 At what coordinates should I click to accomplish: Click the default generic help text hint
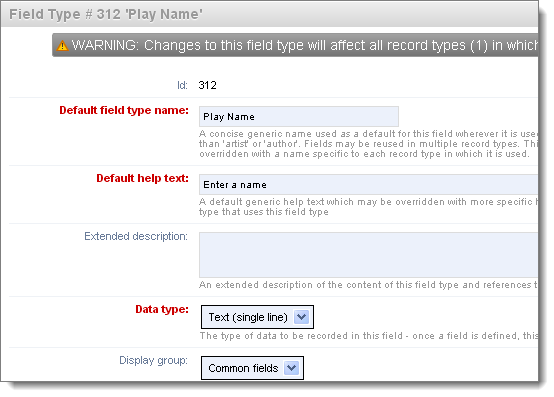pyautogui.click(x=368, y=207)
